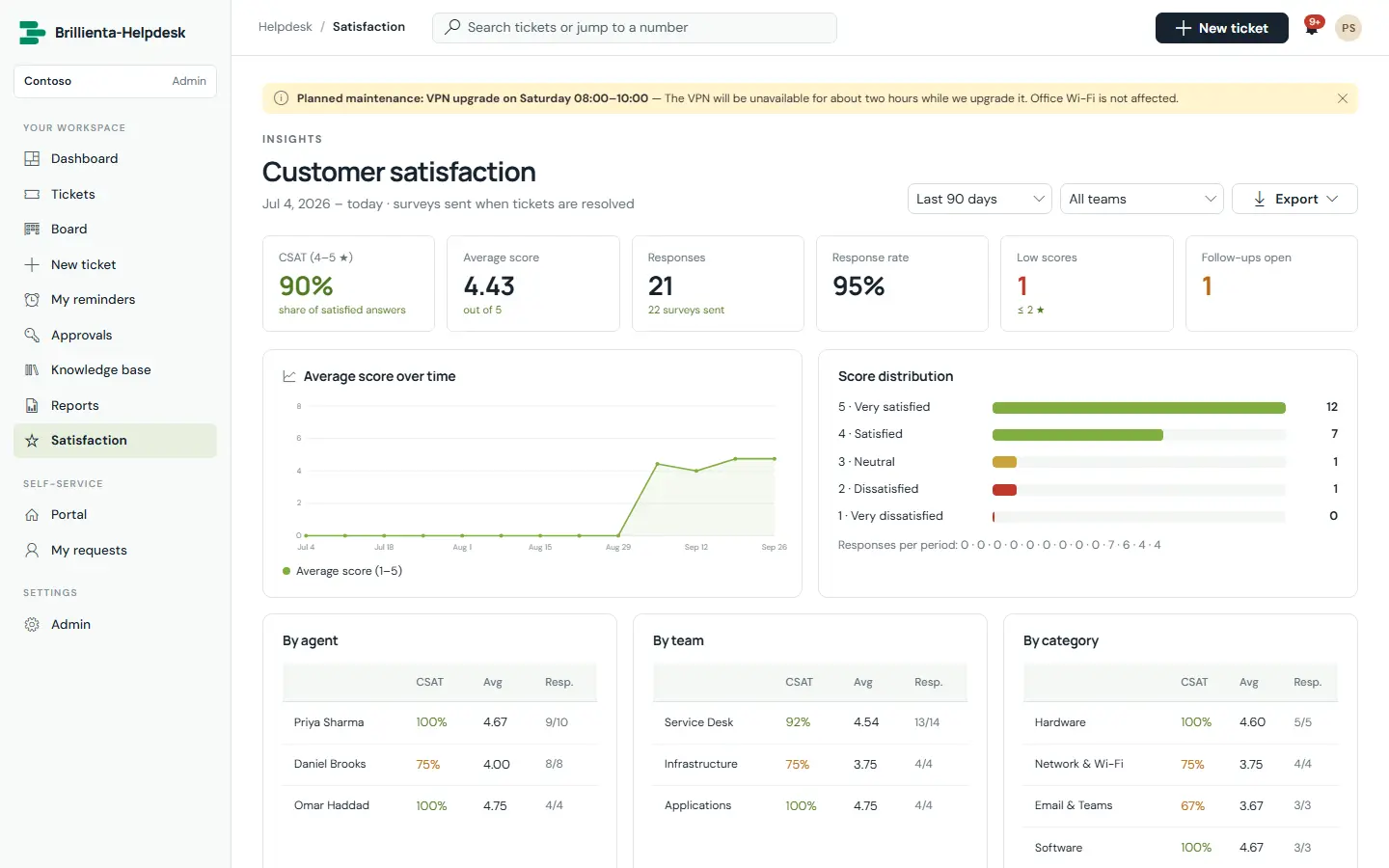Select the Approvals key icon

[32, 335]
